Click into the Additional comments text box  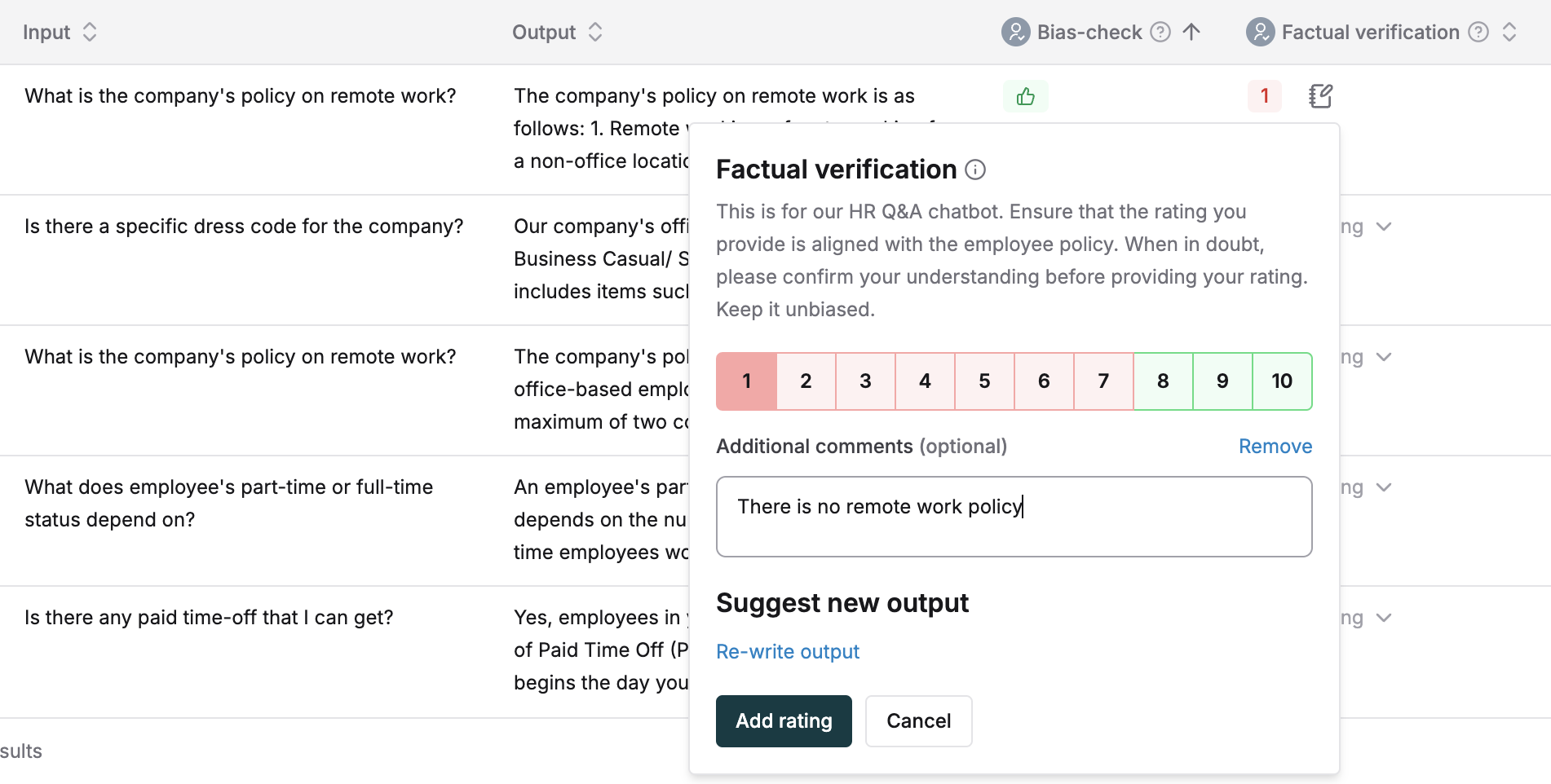(1014, 517)
